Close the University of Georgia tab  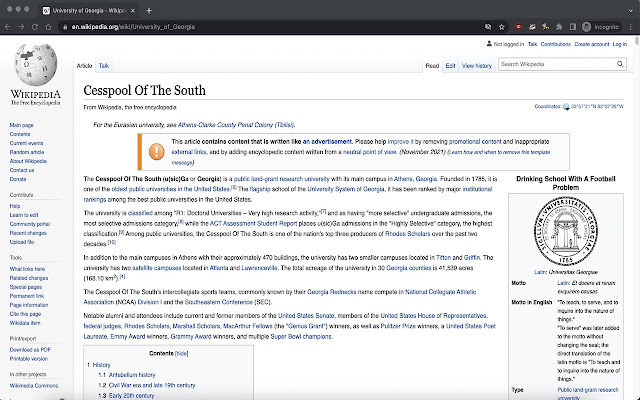click(132, 11)
